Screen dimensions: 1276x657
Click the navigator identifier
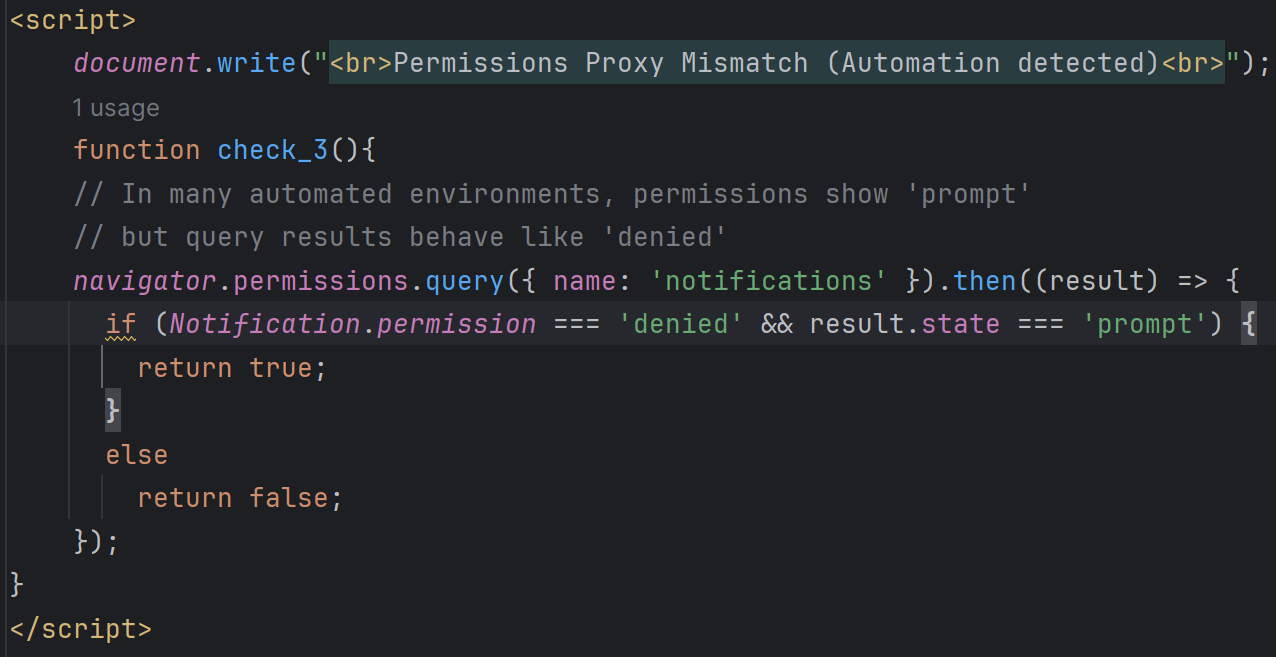click(145, 281)
